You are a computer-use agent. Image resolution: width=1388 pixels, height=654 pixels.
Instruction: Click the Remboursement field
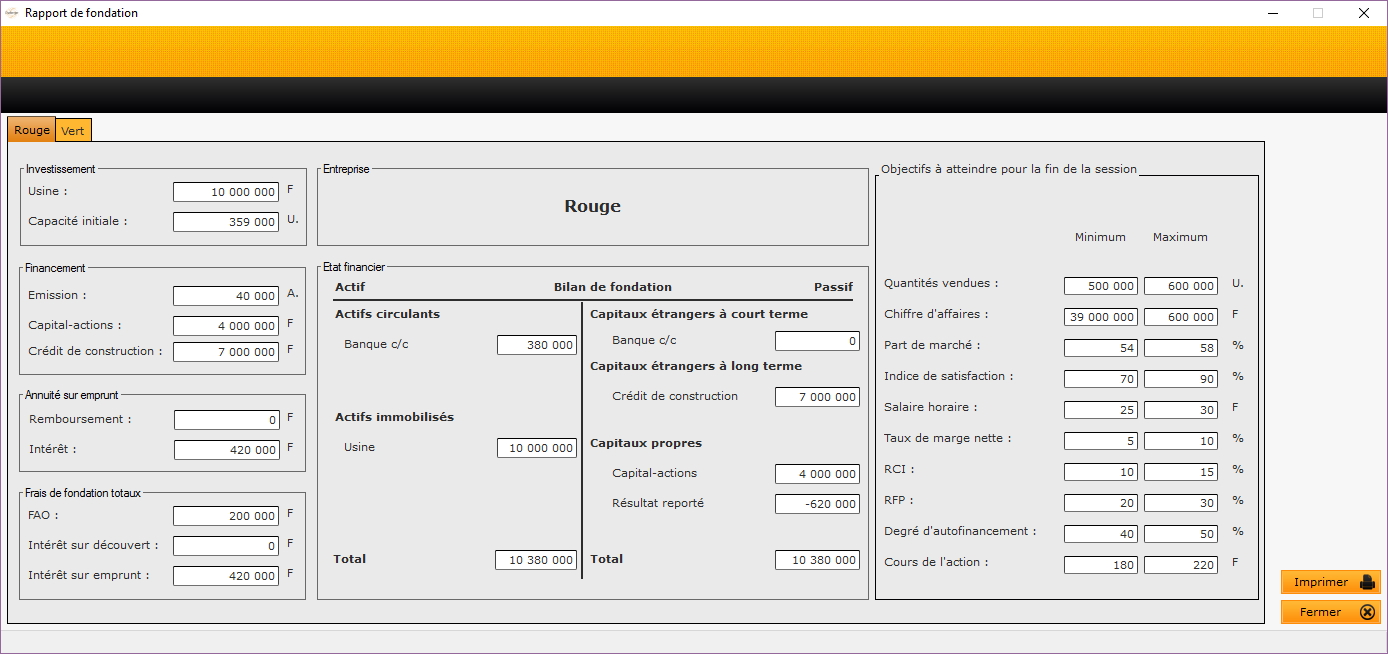[226, 420]
